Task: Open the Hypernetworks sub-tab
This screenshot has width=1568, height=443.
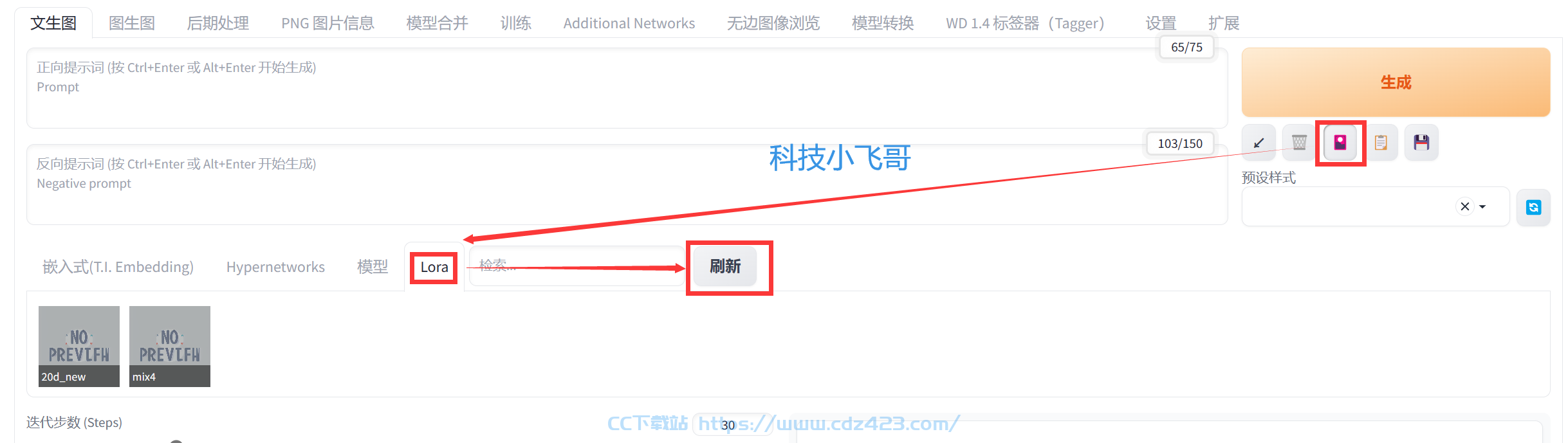Action: tap(275, 267)
